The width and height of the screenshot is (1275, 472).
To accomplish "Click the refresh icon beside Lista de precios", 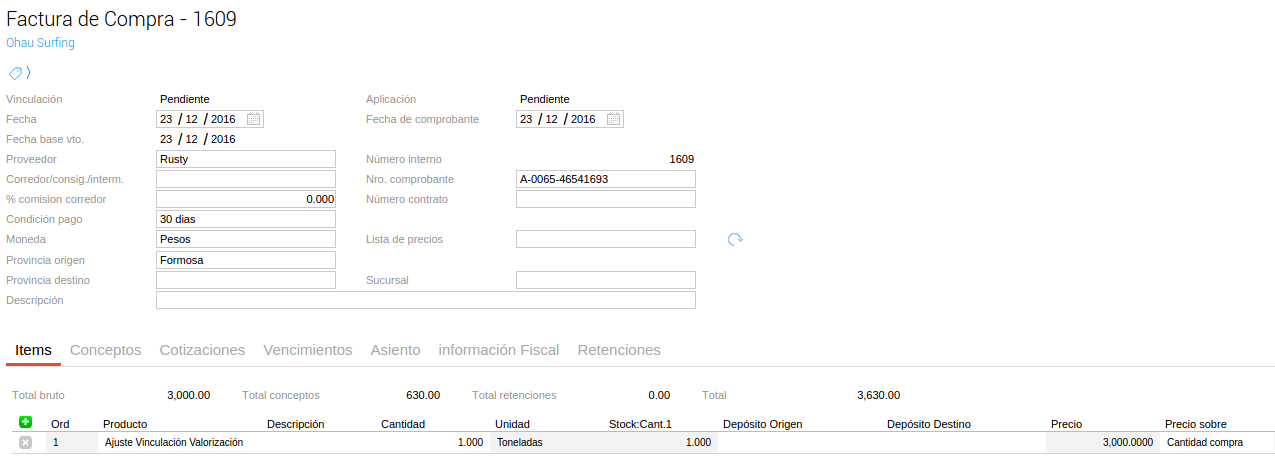I will [x=735, y=240].
